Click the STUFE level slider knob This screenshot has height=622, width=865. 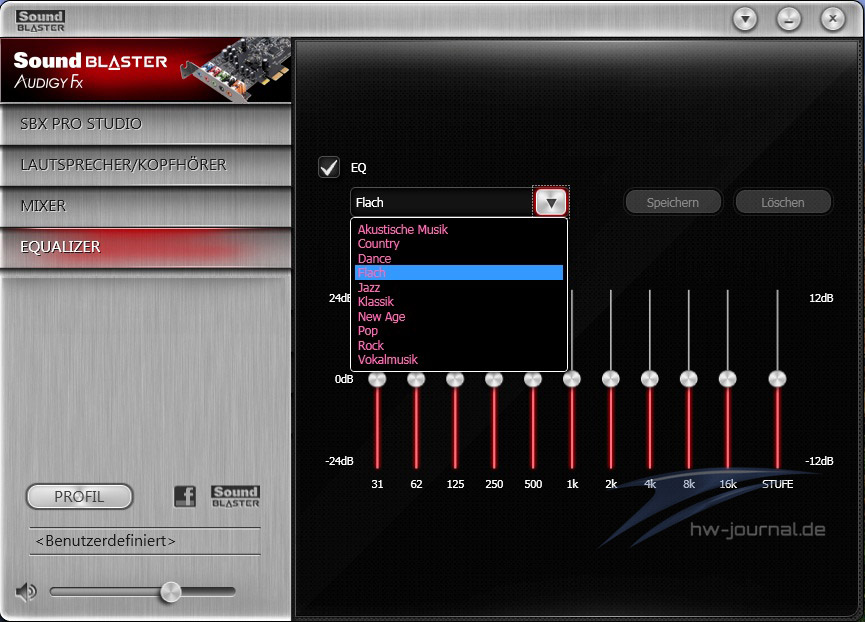tap(777, 379)
